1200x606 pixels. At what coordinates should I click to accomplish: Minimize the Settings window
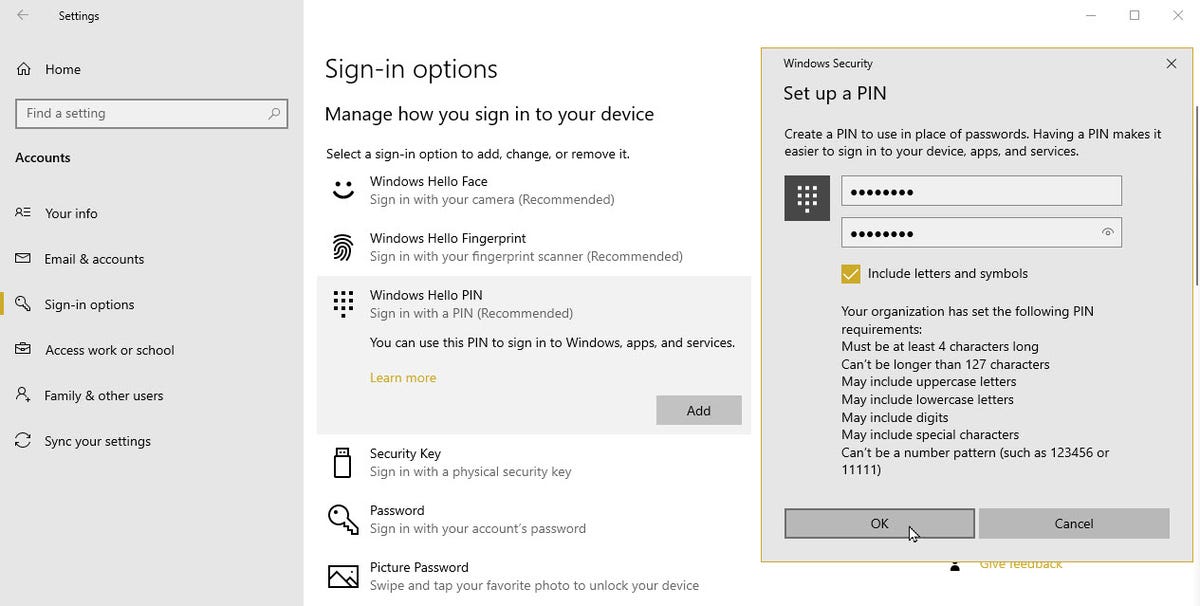pyautogui.click(x=1091, y=15)
